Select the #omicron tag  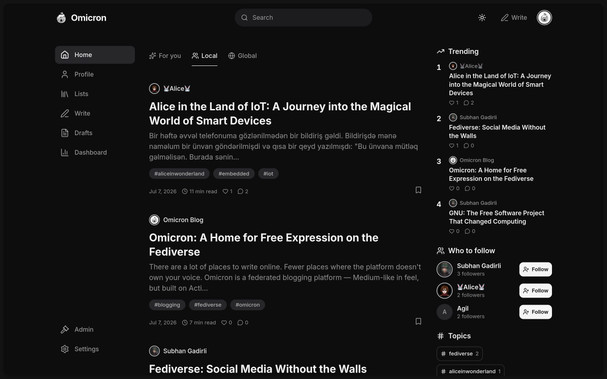(248, 305)
